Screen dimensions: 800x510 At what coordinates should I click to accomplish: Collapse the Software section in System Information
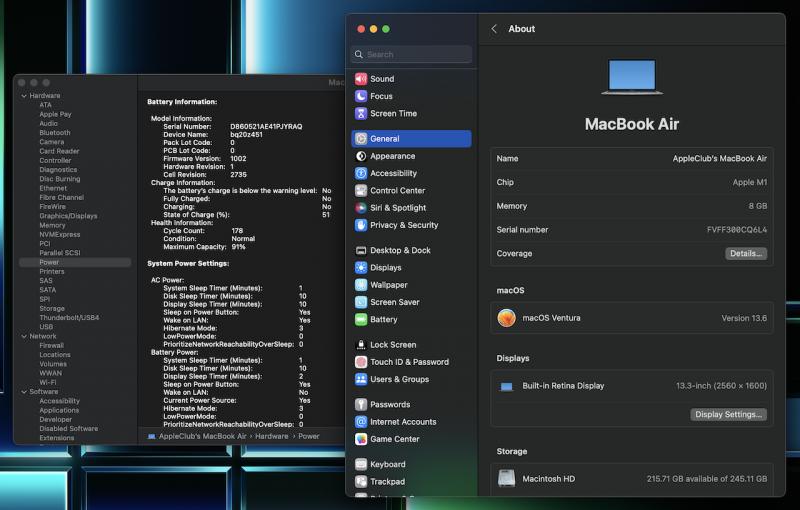(24, 392)
